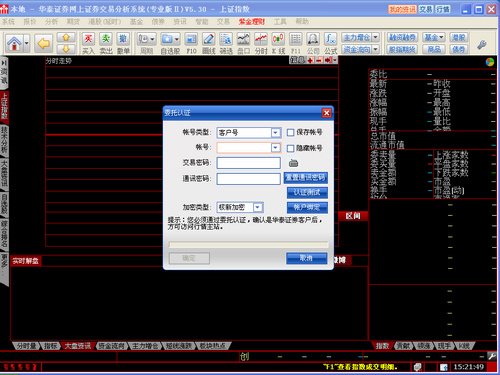Show the 盘口 order book view

click(243, 43)
